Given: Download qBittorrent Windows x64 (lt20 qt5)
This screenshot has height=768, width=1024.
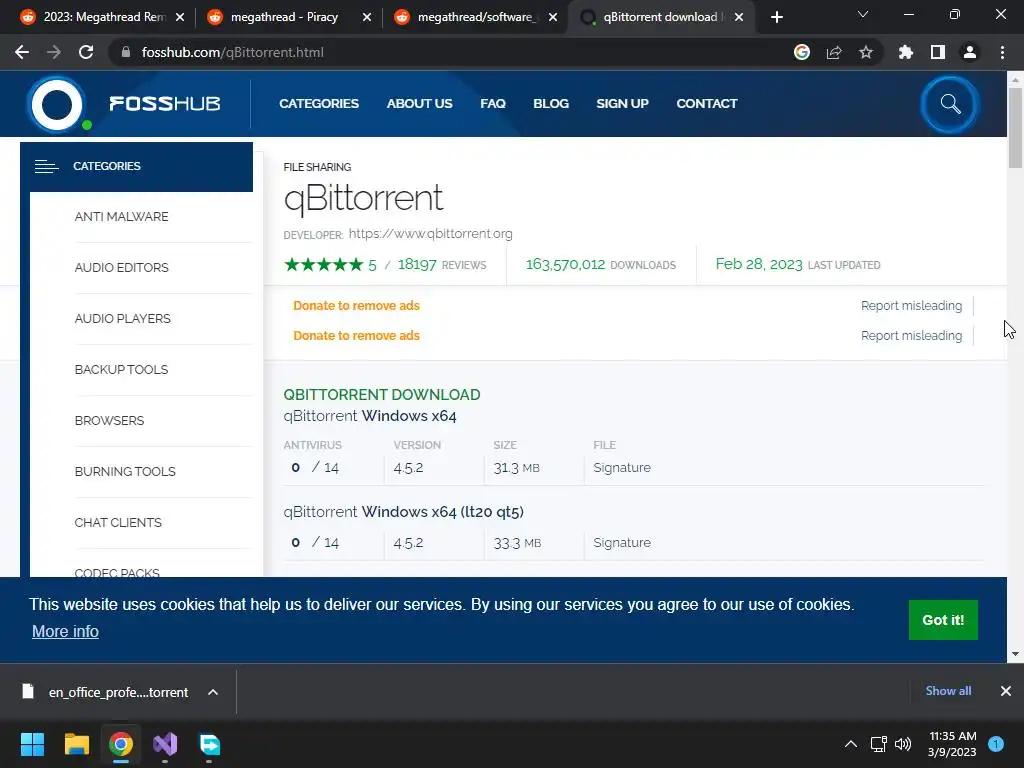Looking at the screenshot, I should click(x=404, y=512).
